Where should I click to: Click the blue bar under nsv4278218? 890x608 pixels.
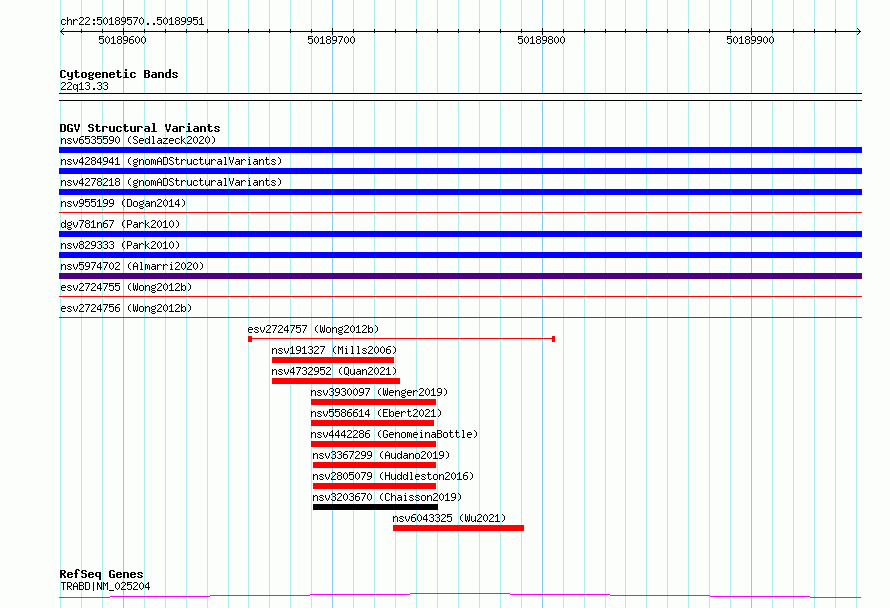click(460, 192)
